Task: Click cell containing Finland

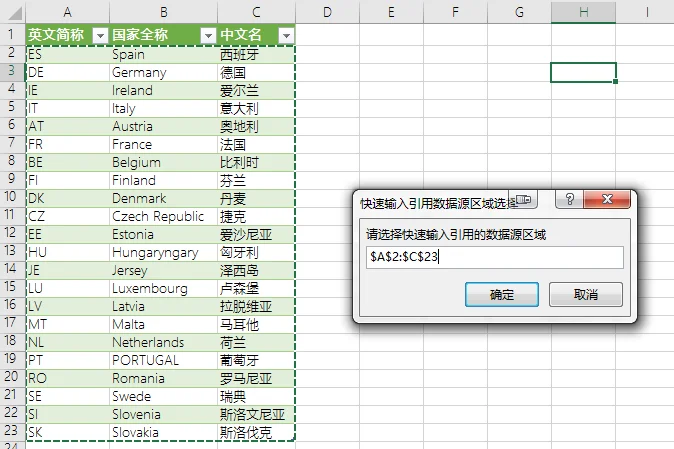Action: click(163, 180)
